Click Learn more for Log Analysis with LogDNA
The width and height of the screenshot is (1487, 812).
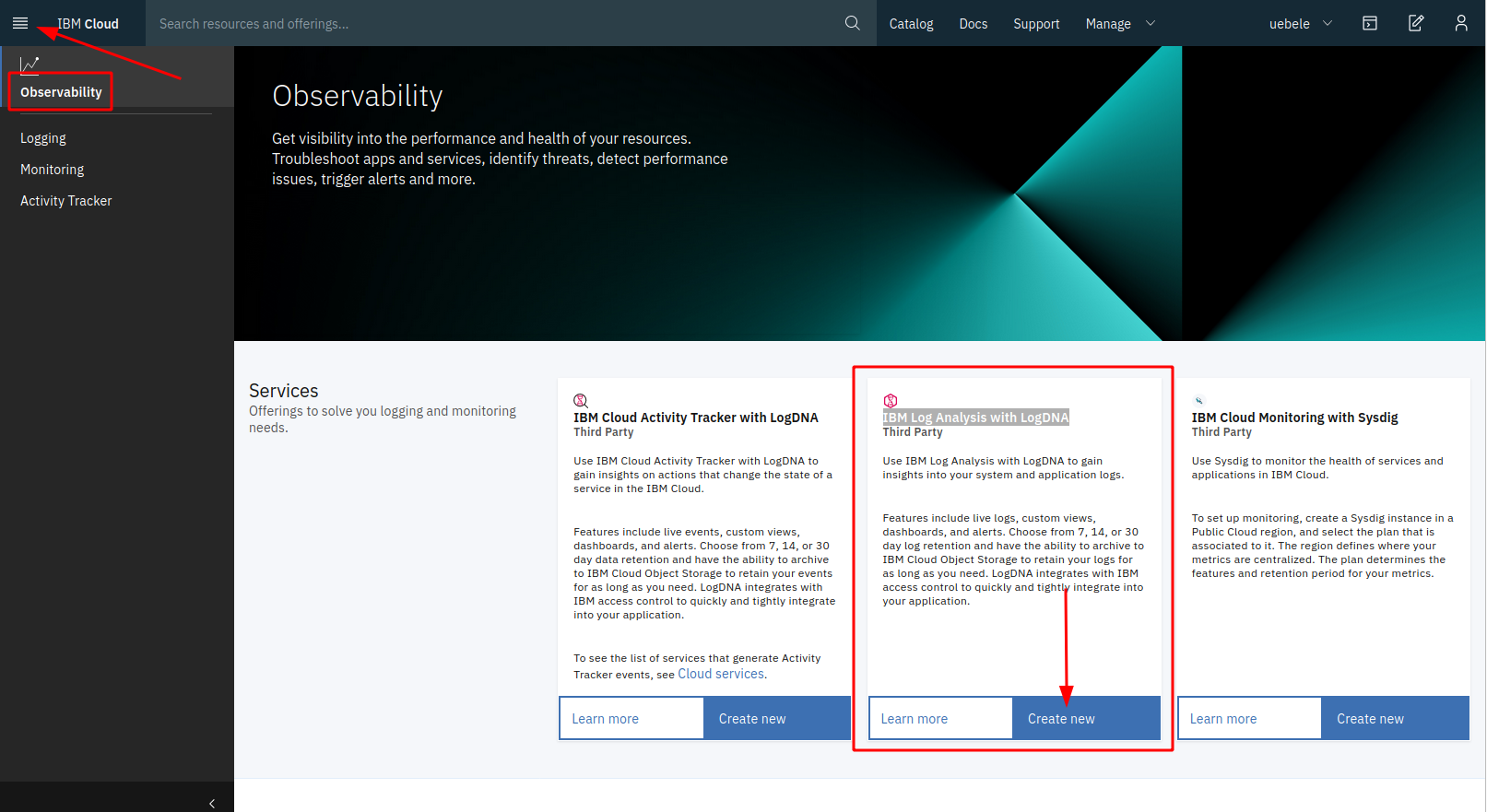point(940,718)
